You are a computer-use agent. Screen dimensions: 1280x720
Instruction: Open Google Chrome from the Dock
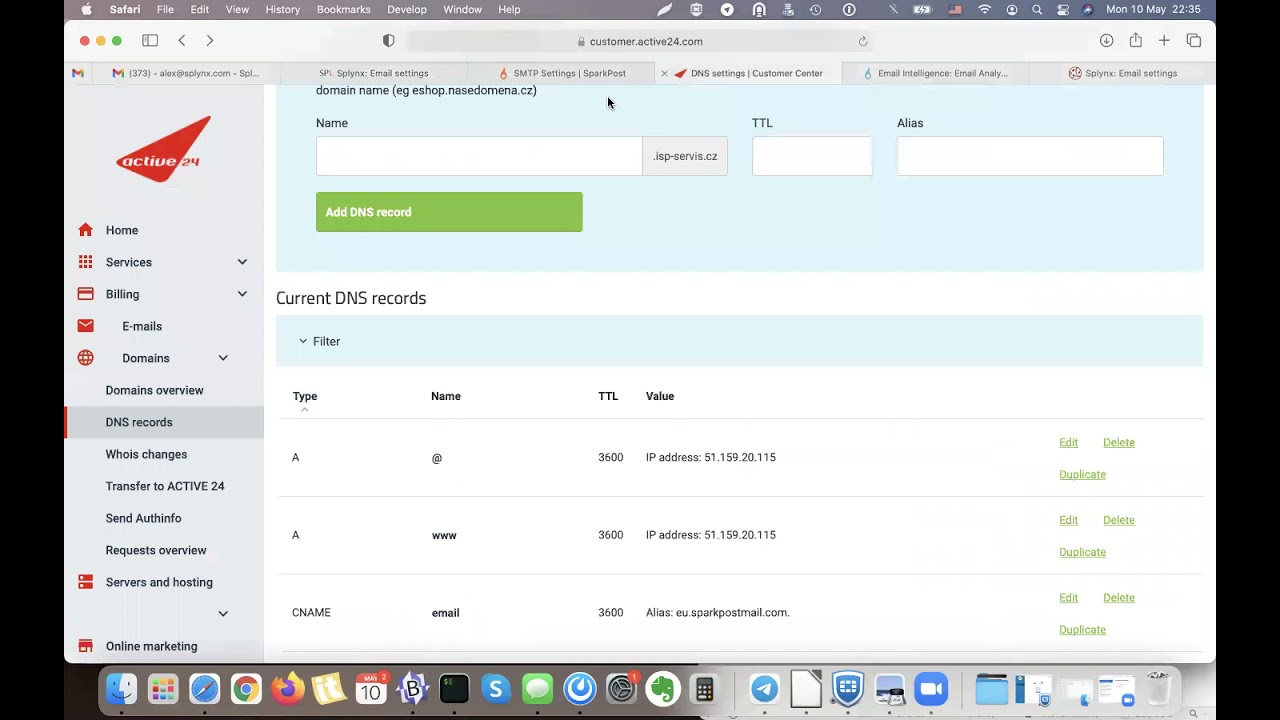point(246,689)
